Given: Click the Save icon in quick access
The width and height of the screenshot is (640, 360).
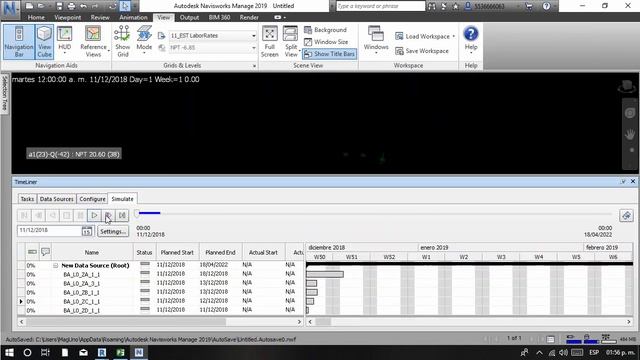Looking at the screenshot, I should [x=59, y=6].
